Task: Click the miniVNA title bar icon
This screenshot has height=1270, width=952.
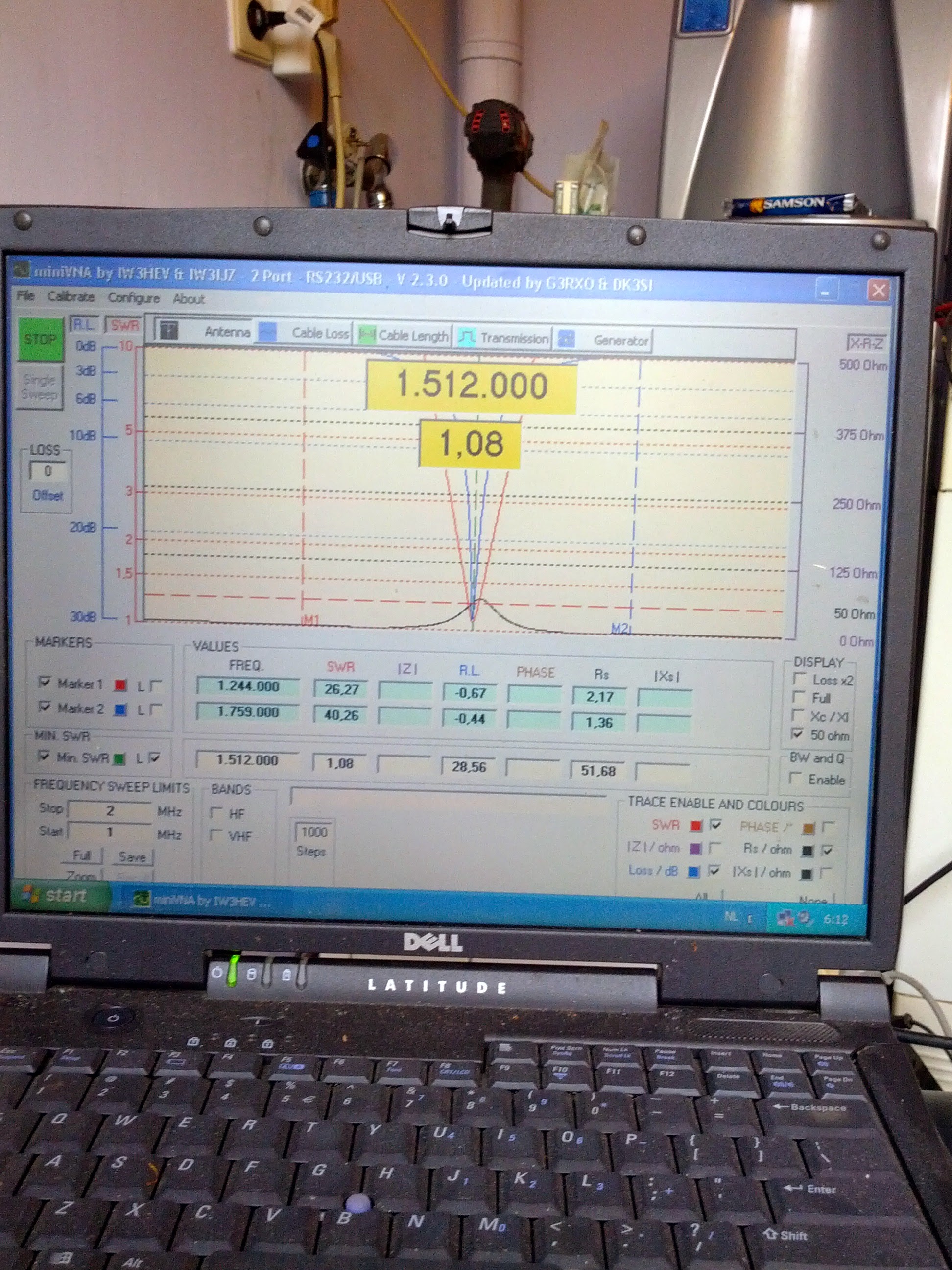Action: [22, 270]
